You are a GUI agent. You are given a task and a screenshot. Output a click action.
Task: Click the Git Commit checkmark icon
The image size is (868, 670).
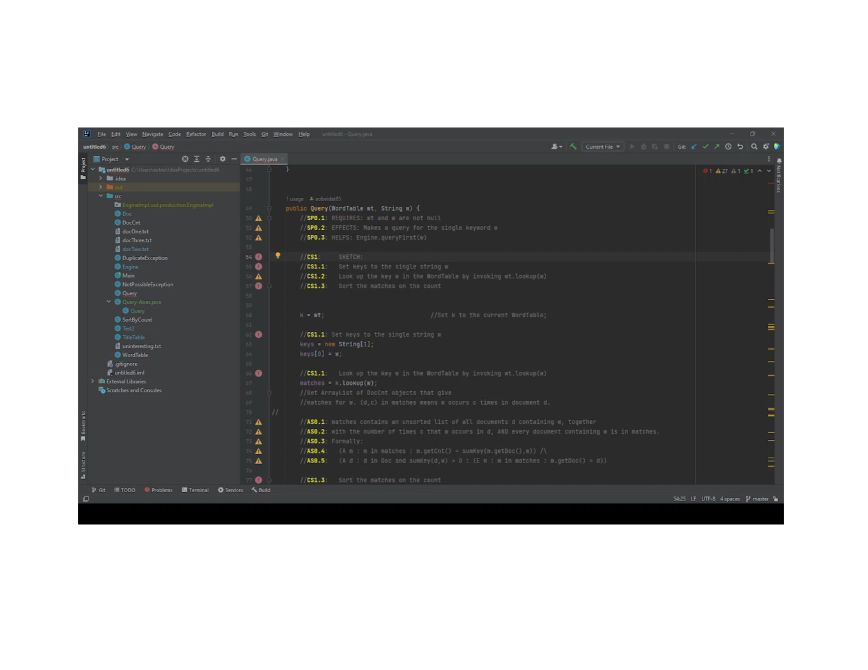click(705, 147)
